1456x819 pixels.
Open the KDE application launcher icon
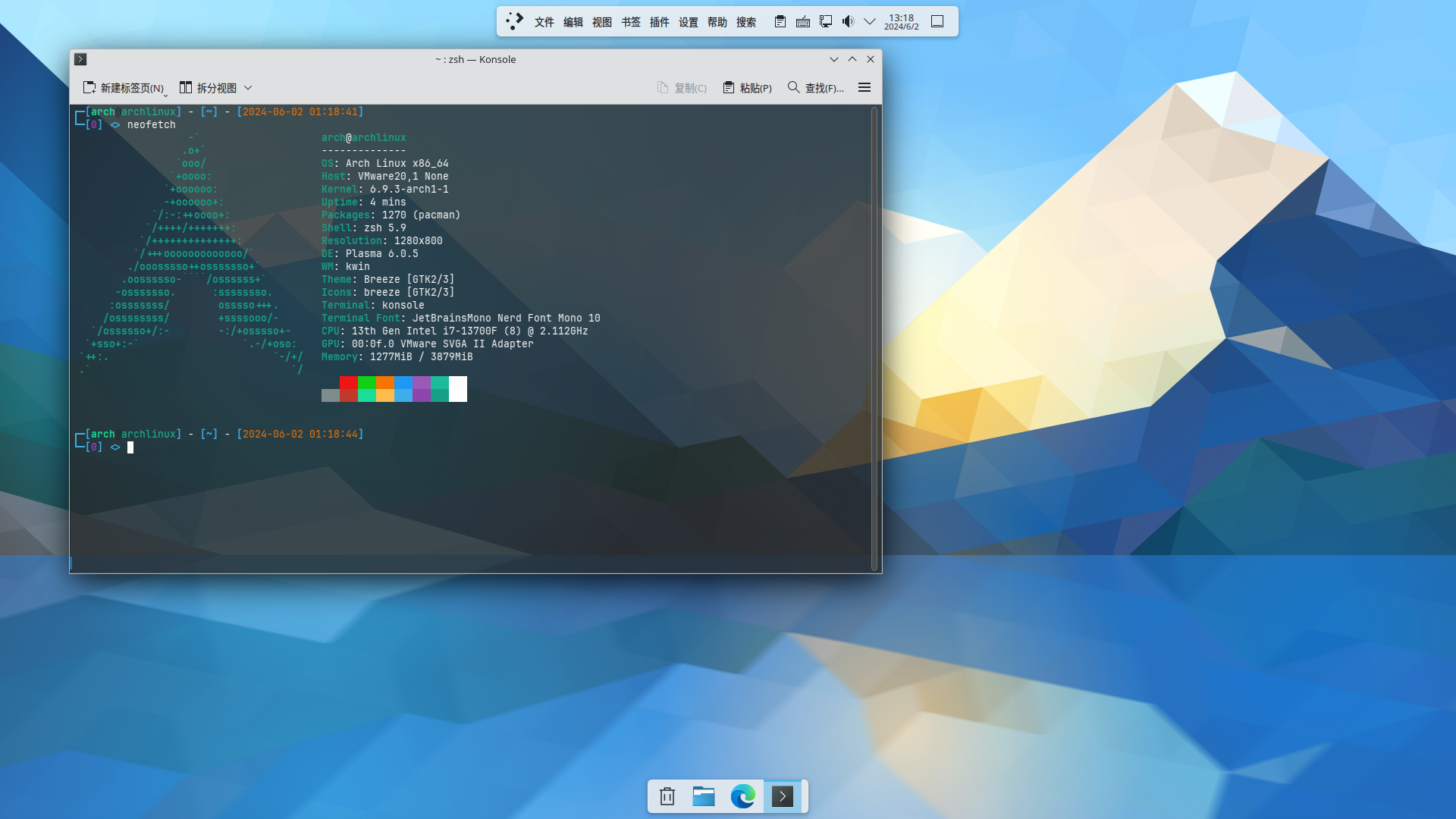coord(515,21)
